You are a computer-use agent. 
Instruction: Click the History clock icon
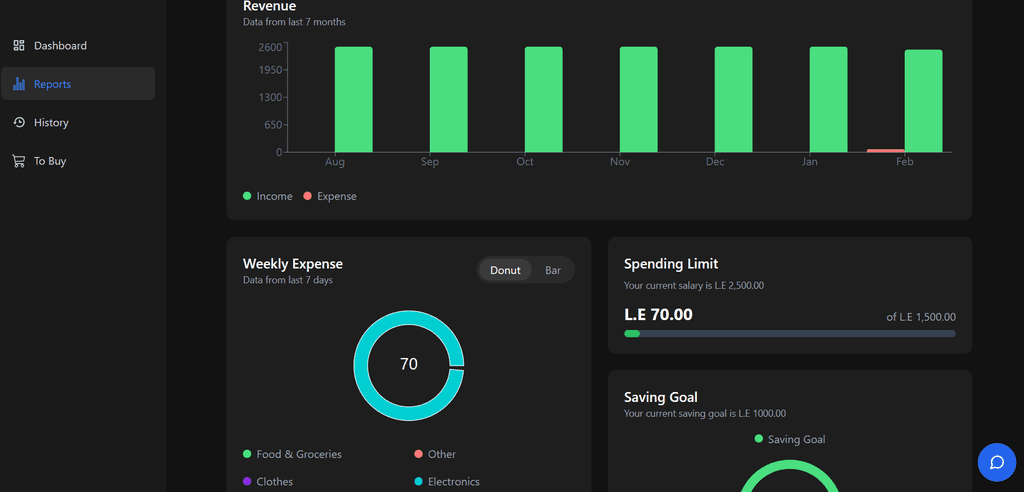(18, 122)
